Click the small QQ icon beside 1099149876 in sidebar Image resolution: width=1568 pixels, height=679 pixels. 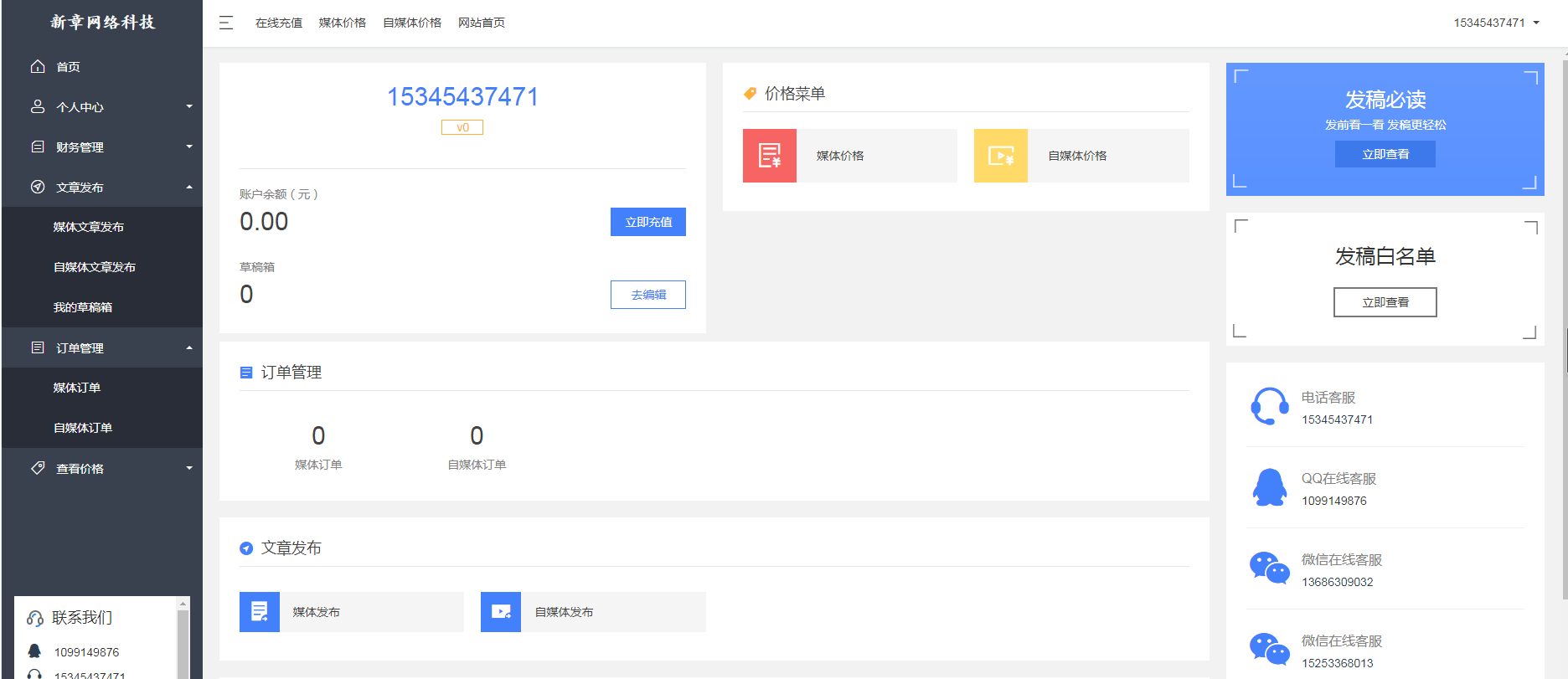[34, 651]
